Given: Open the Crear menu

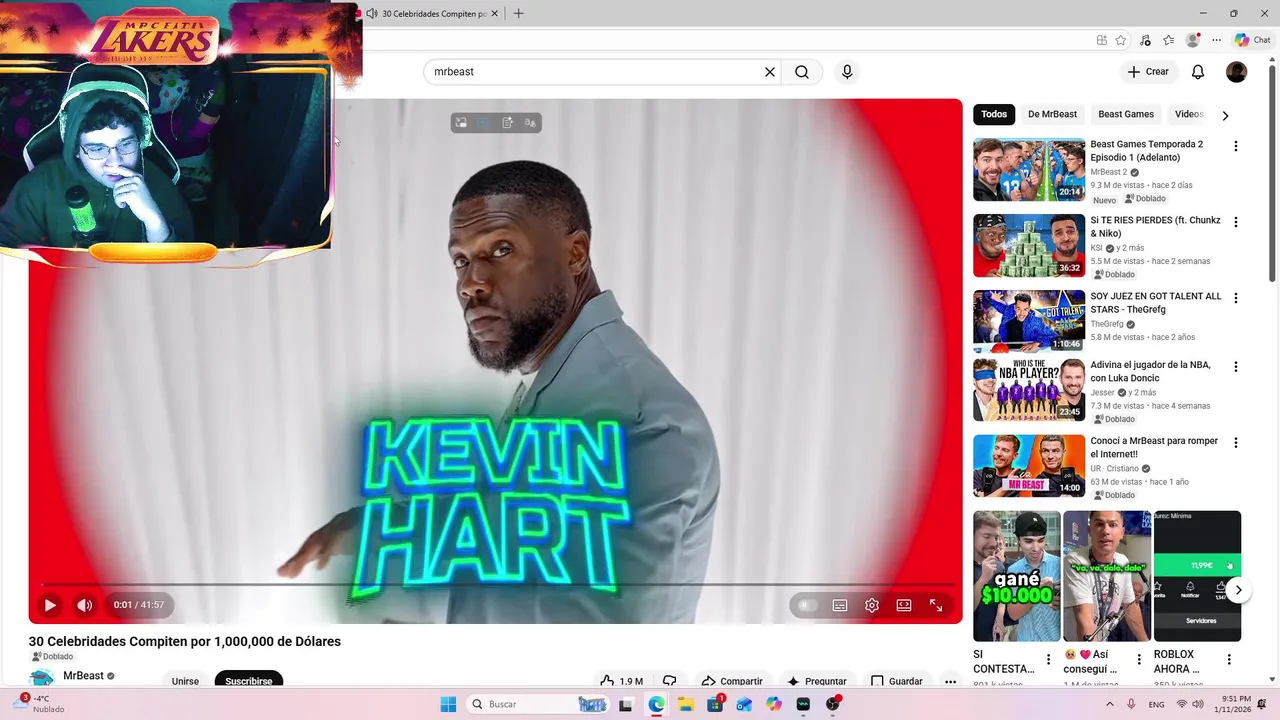Looking at the screenshot, I should (1148, 72).
